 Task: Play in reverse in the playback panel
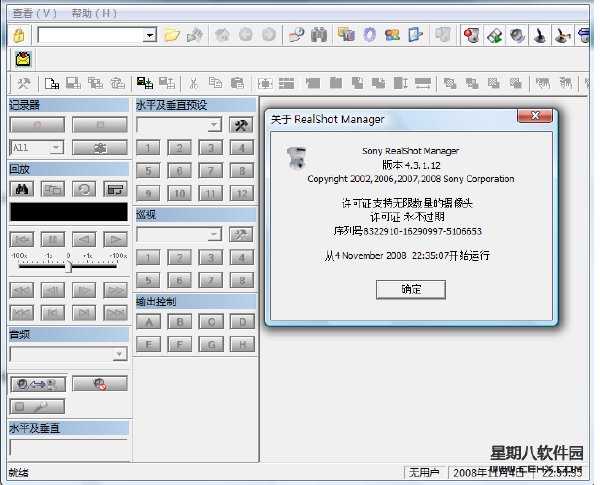point(84,240)
